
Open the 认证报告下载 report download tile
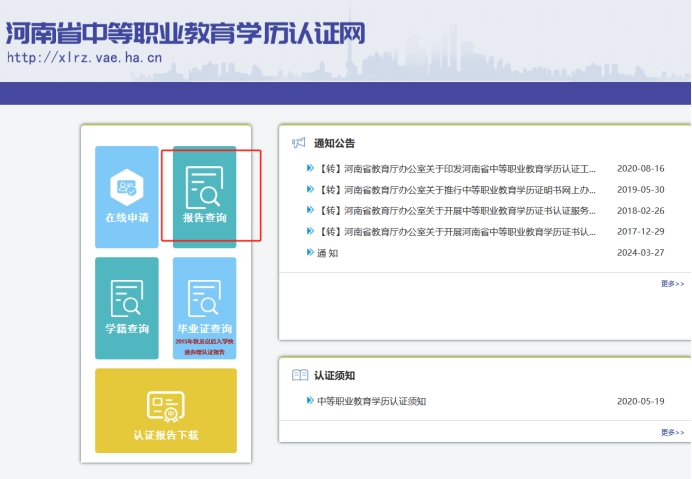pyautogui.click(x=165, y=410)
